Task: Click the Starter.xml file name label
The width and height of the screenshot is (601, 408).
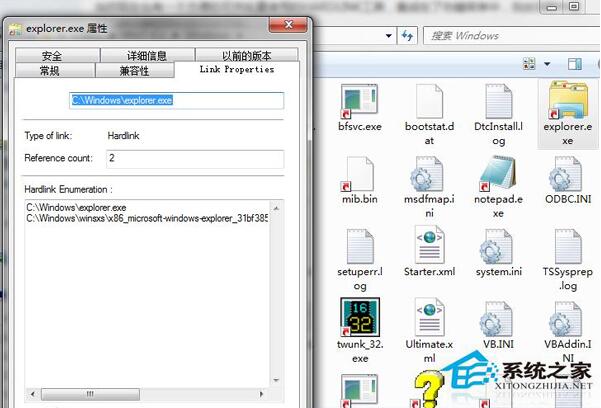Action: [429, 272]
